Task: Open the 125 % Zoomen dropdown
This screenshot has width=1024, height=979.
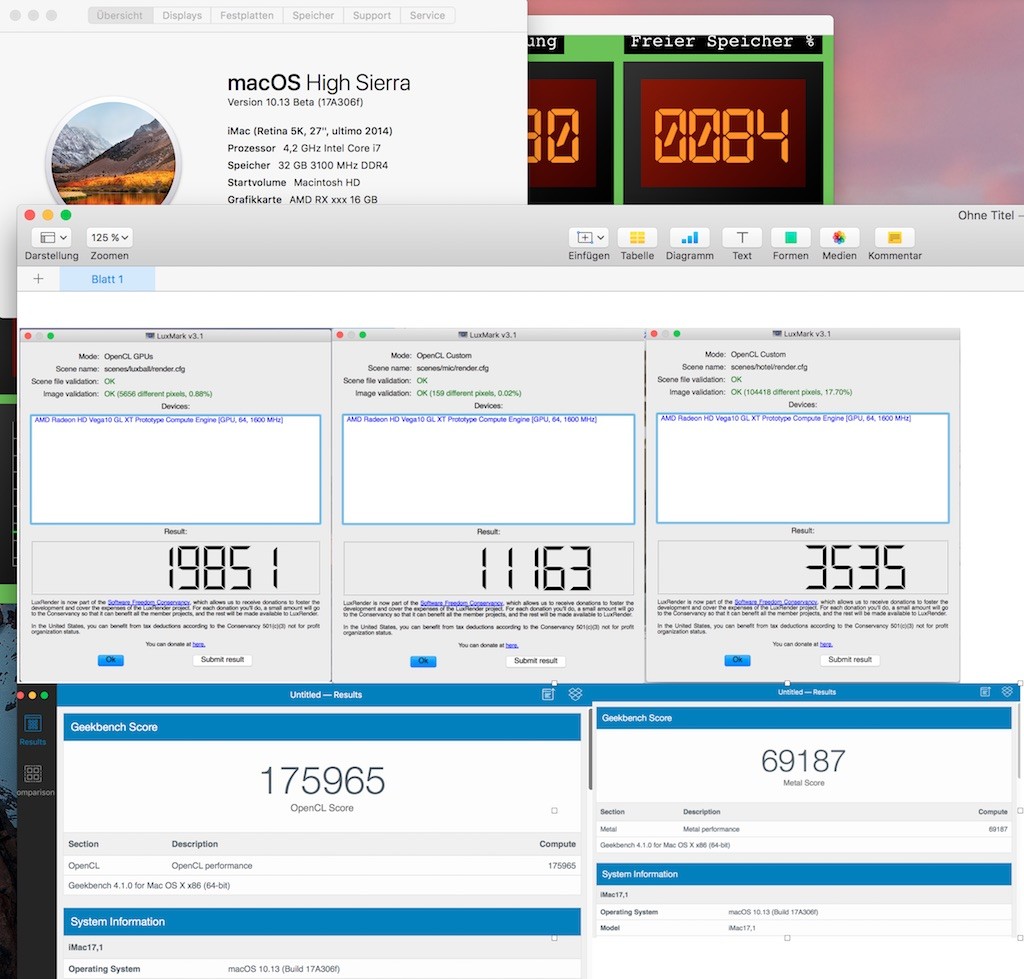Action: click(x=109, y=238)
